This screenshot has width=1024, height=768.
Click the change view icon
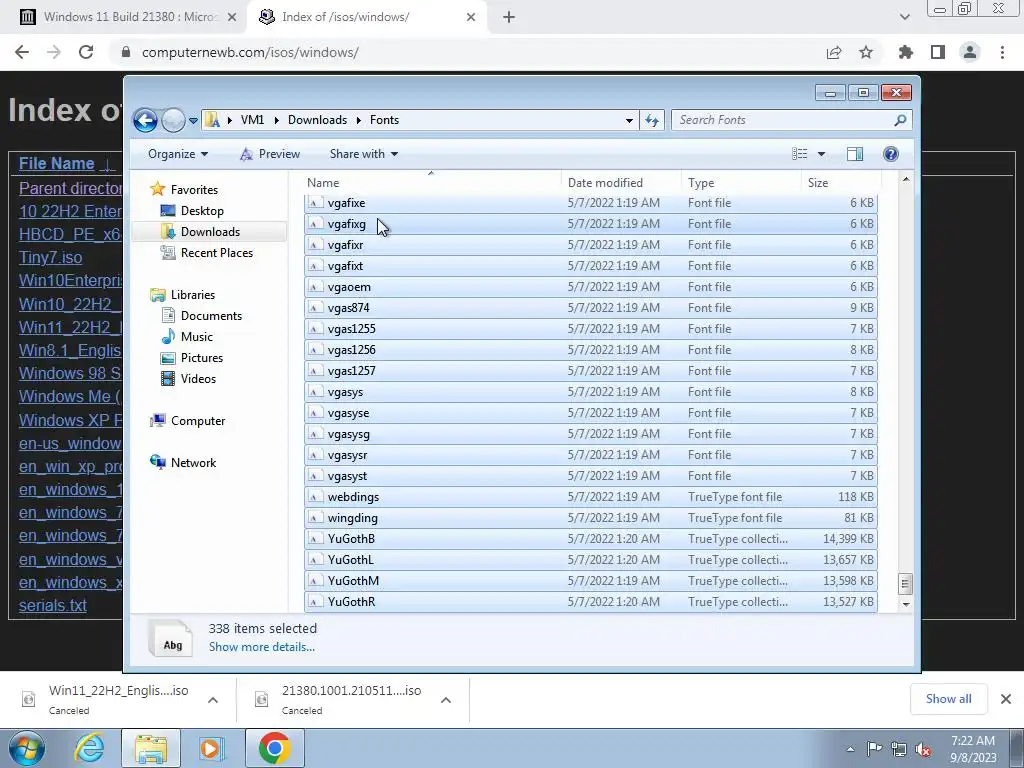(x=799, y=154)
